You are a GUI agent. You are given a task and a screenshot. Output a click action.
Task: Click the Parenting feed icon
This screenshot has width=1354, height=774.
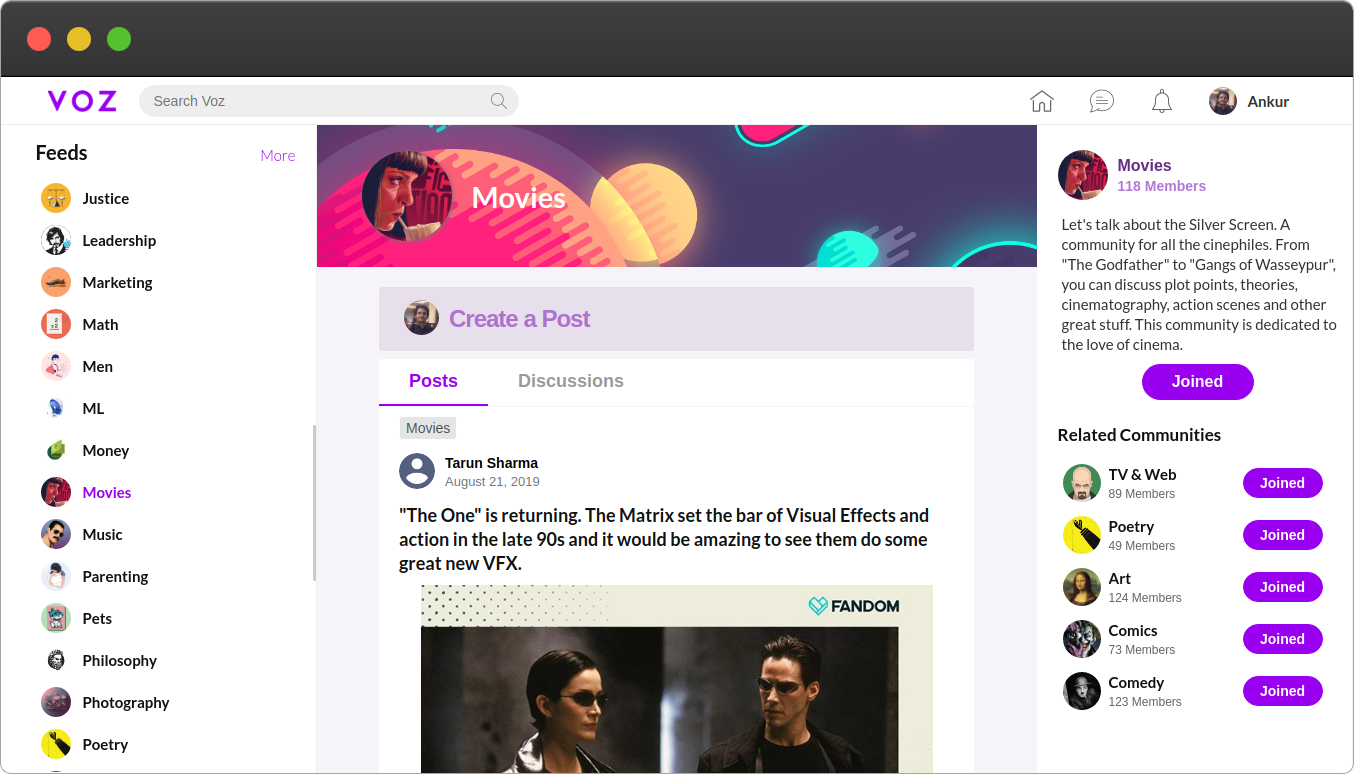(x=56, y=576)
